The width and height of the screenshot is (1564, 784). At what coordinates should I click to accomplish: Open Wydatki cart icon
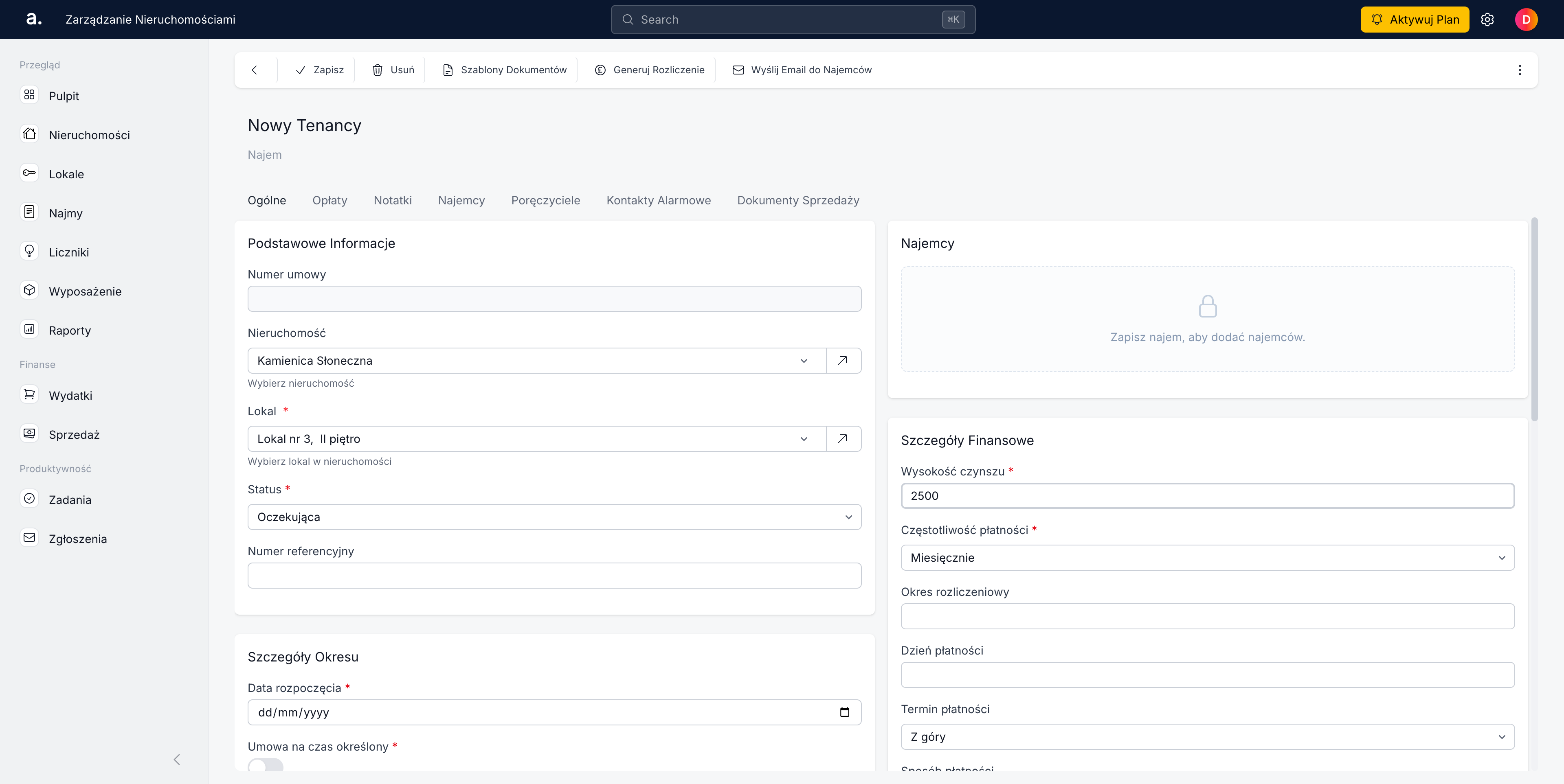(x=29, y=395)
